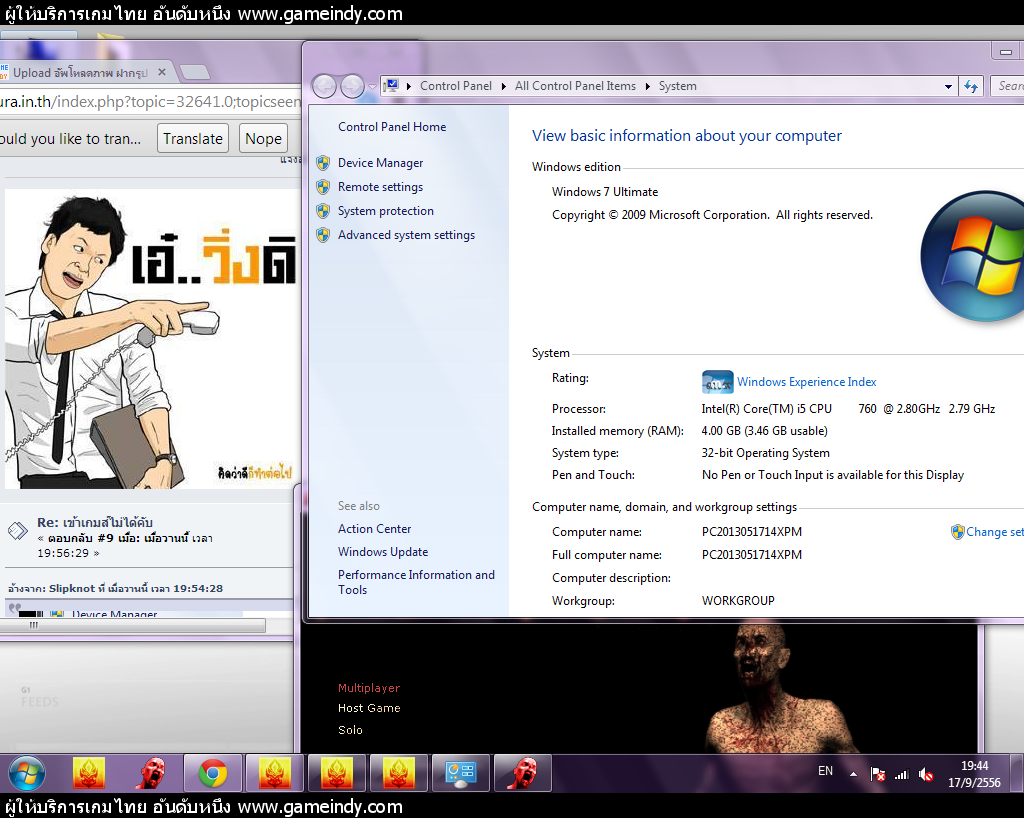Click the muted volume speaker icon
1024x818 pixels.
925,774
